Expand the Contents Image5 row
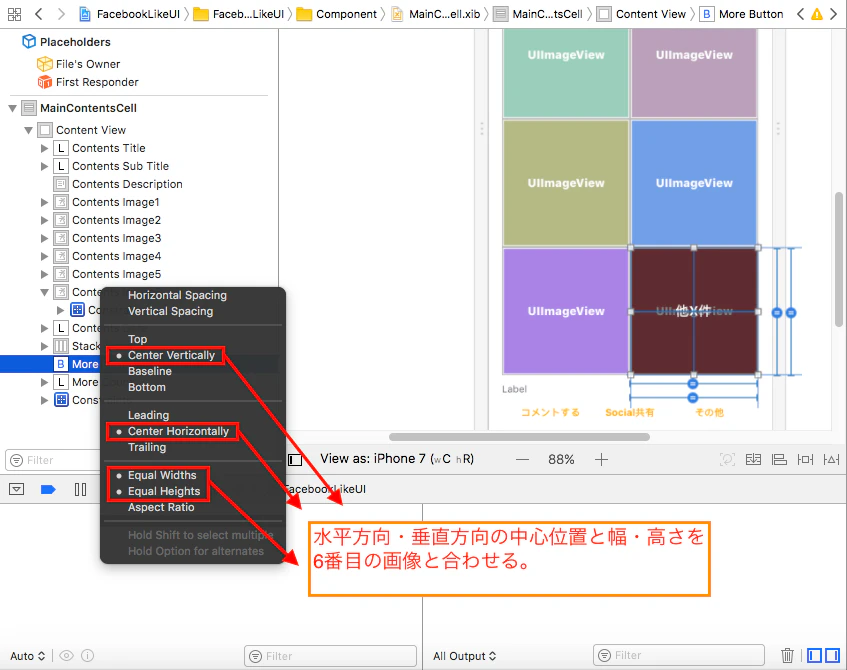Viewport: 847px width, 670px height. [x=44, y=274]
